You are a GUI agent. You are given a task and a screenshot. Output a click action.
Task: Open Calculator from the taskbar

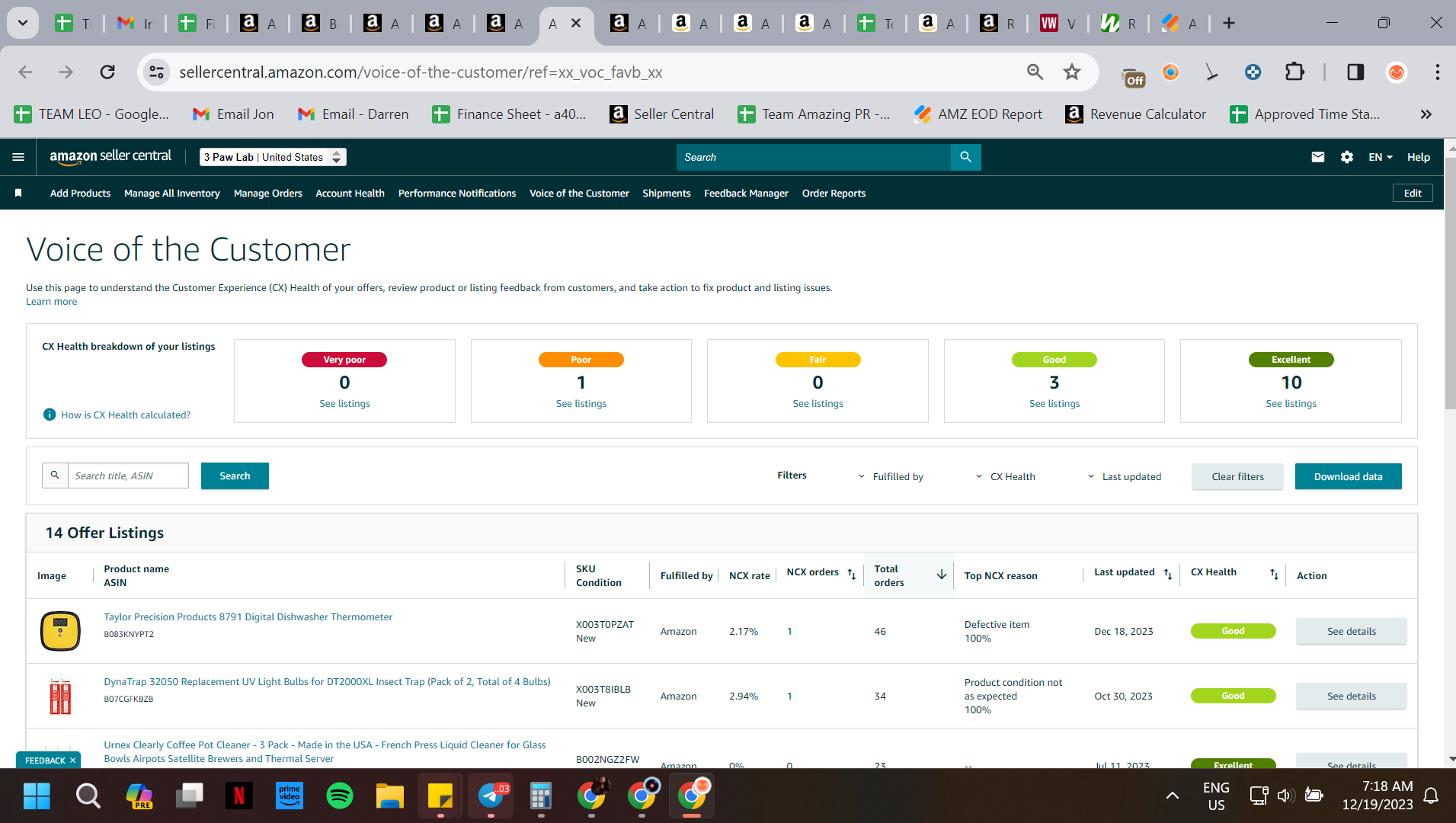pos(541,796)
